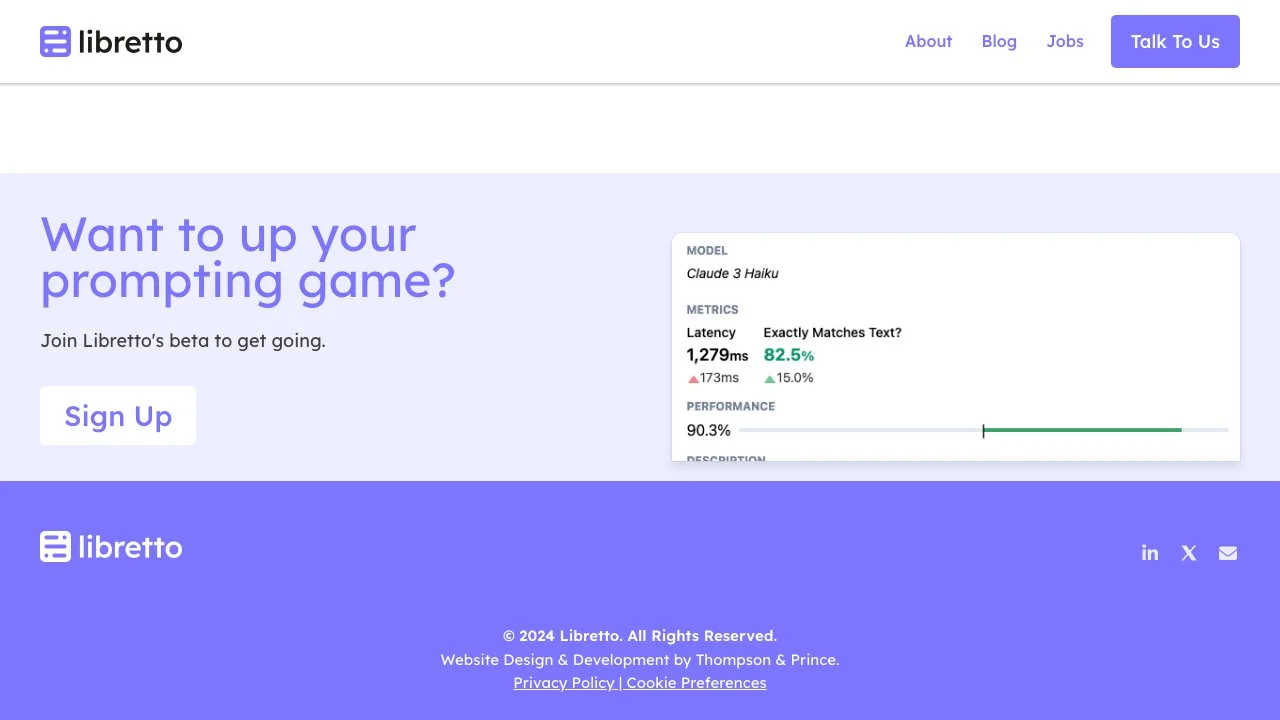The width and height of the screenshot is (1280, 720).
Task: Click the 90.3% performance value
Action: (708, 430)
